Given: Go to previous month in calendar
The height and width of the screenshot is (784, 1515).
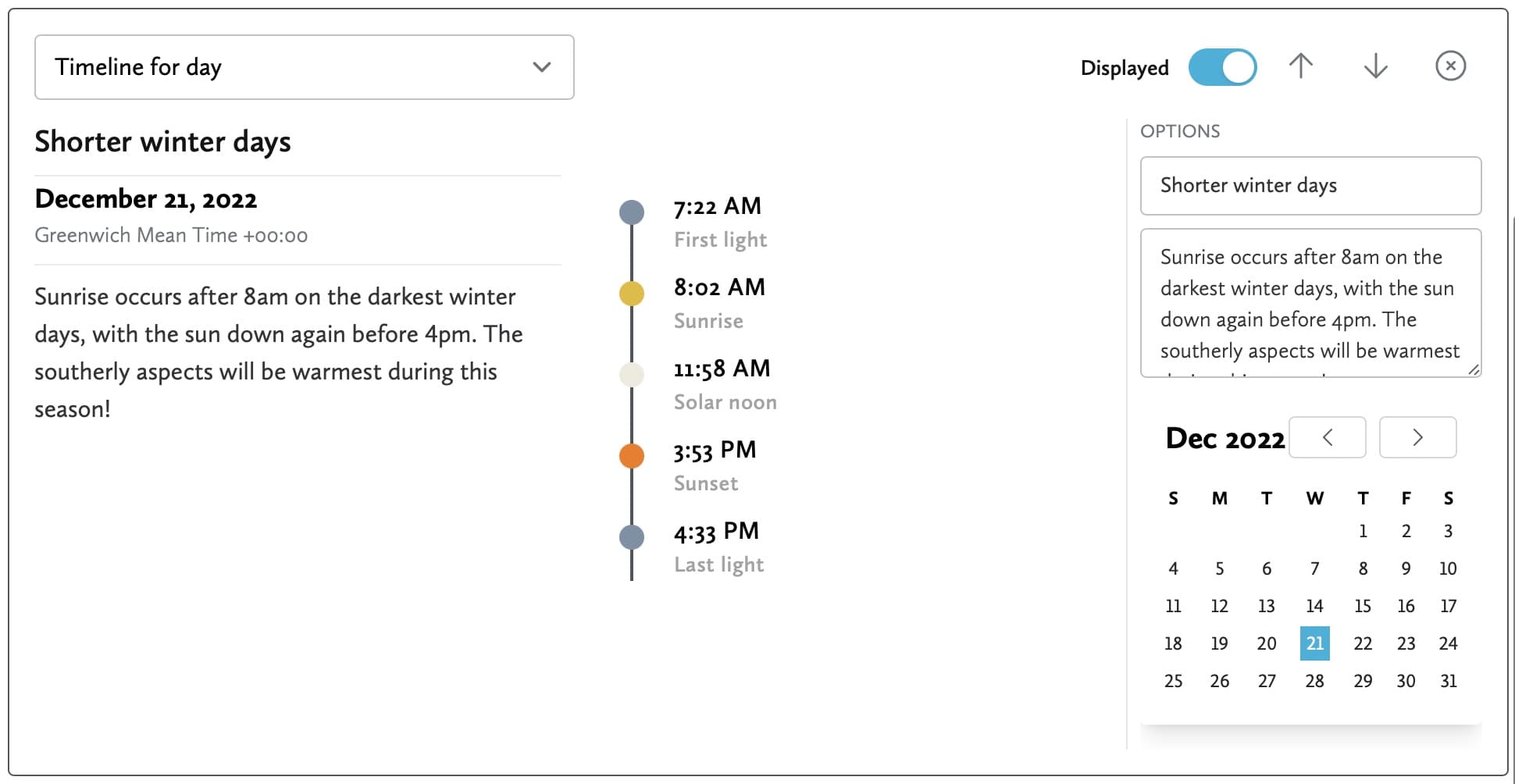Looking at the screenshot, I should [x=1327, y=437].
